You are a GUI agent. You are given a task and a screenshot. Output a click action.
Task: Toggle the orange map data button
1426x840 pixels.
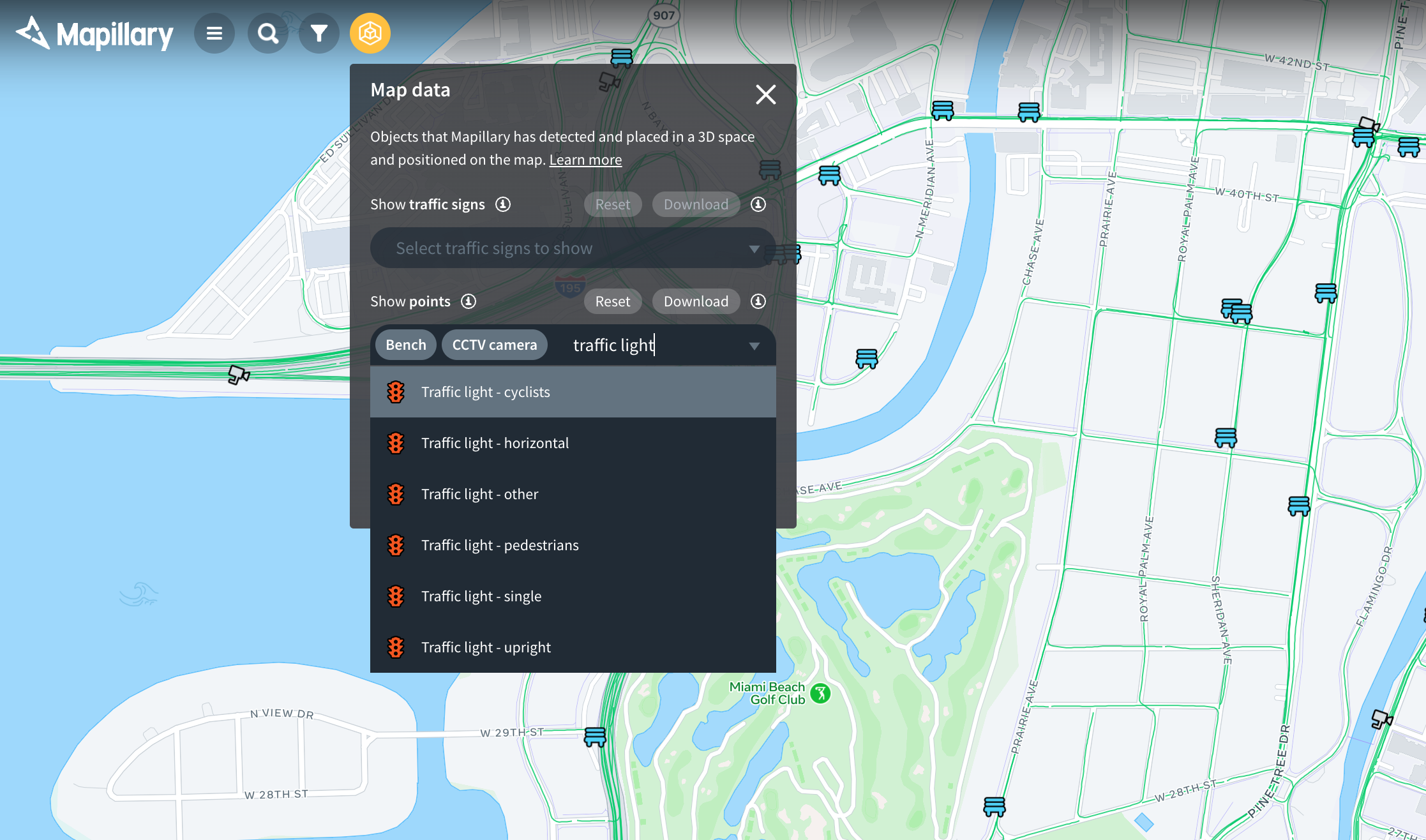coord(370,33)
